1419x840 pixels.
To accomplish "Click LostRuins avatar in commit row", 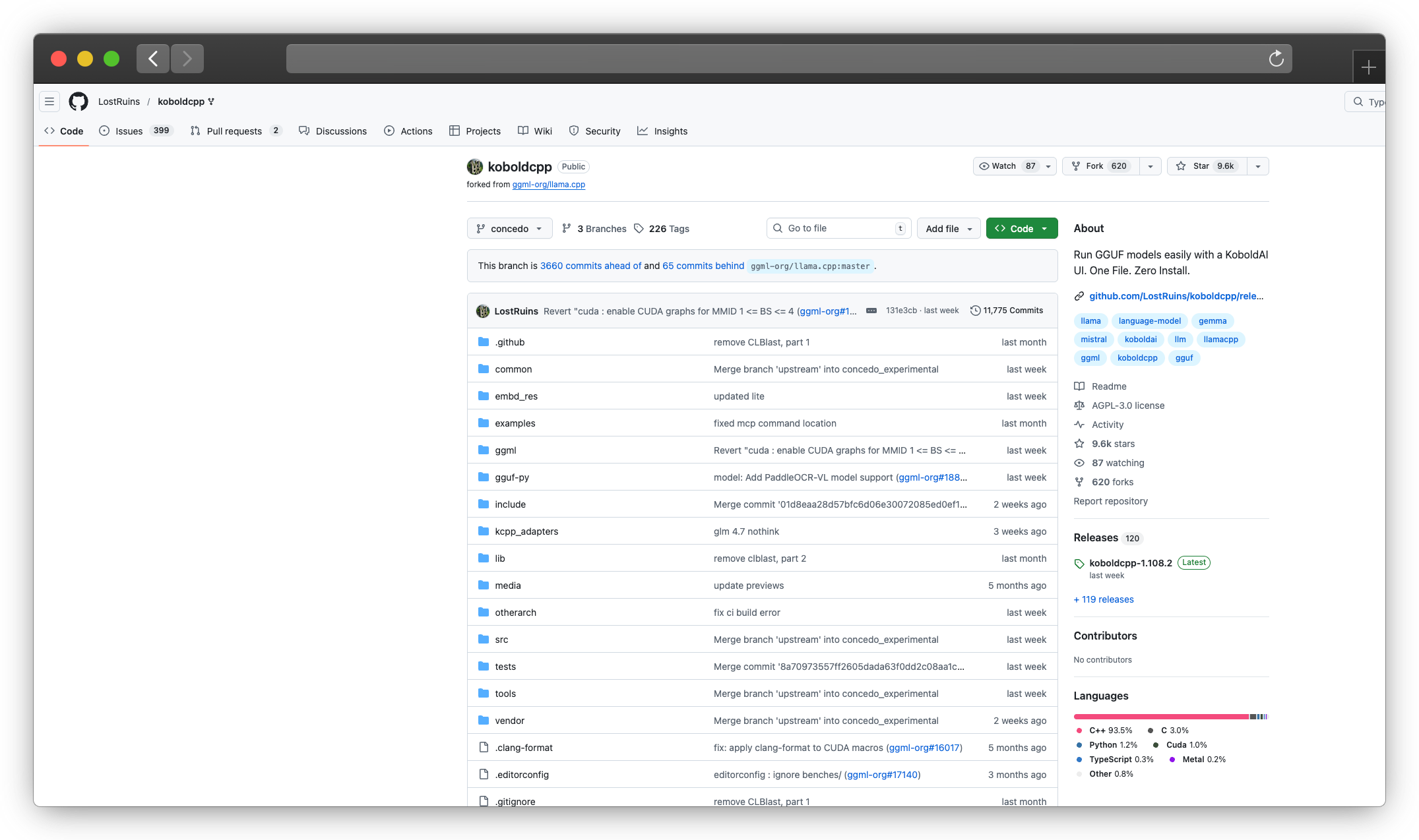I will (483, 311).
